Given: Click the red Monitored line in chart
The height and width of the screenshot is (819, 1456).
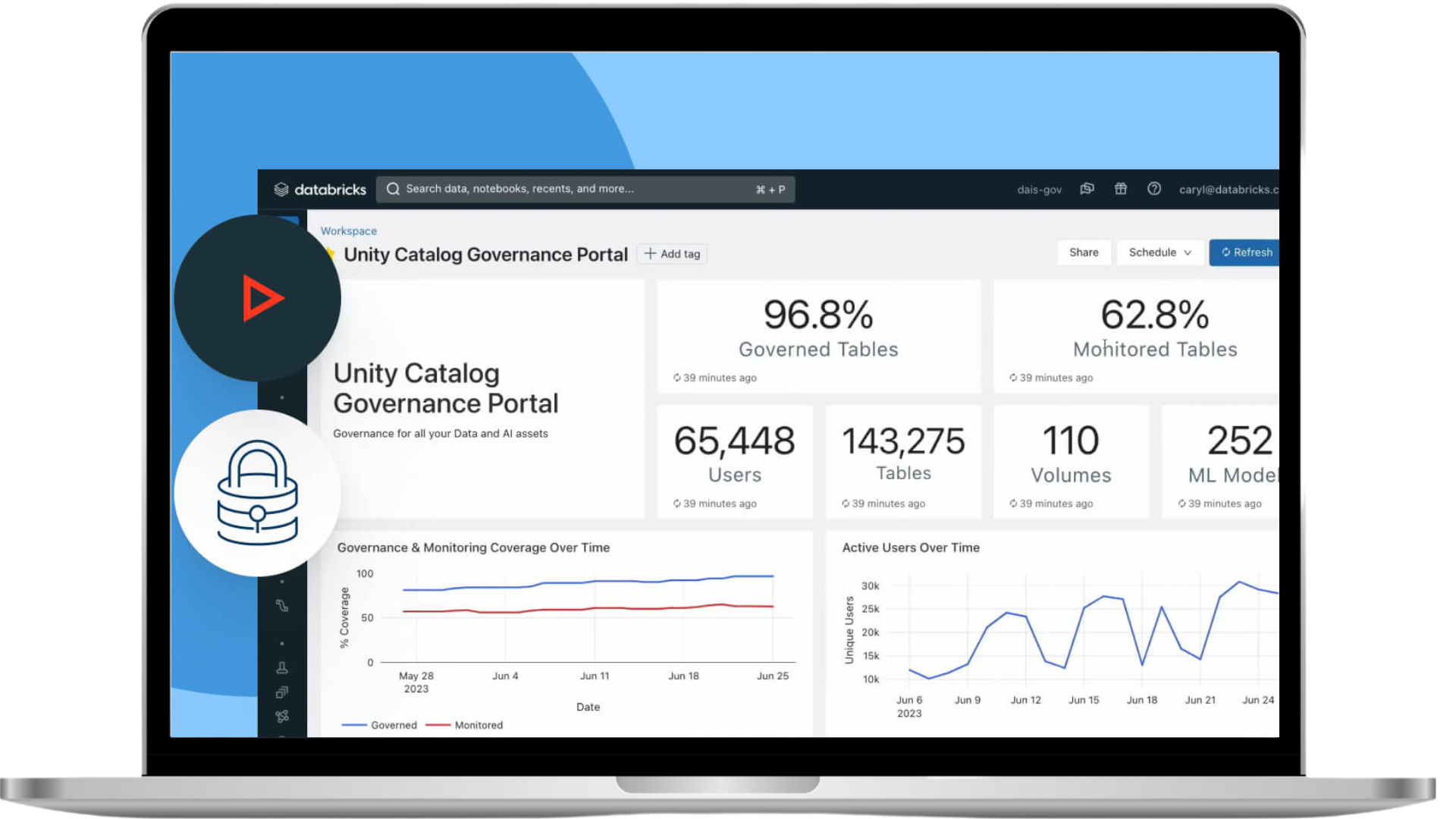Looking at the screenshot, I should coord(588,609).
